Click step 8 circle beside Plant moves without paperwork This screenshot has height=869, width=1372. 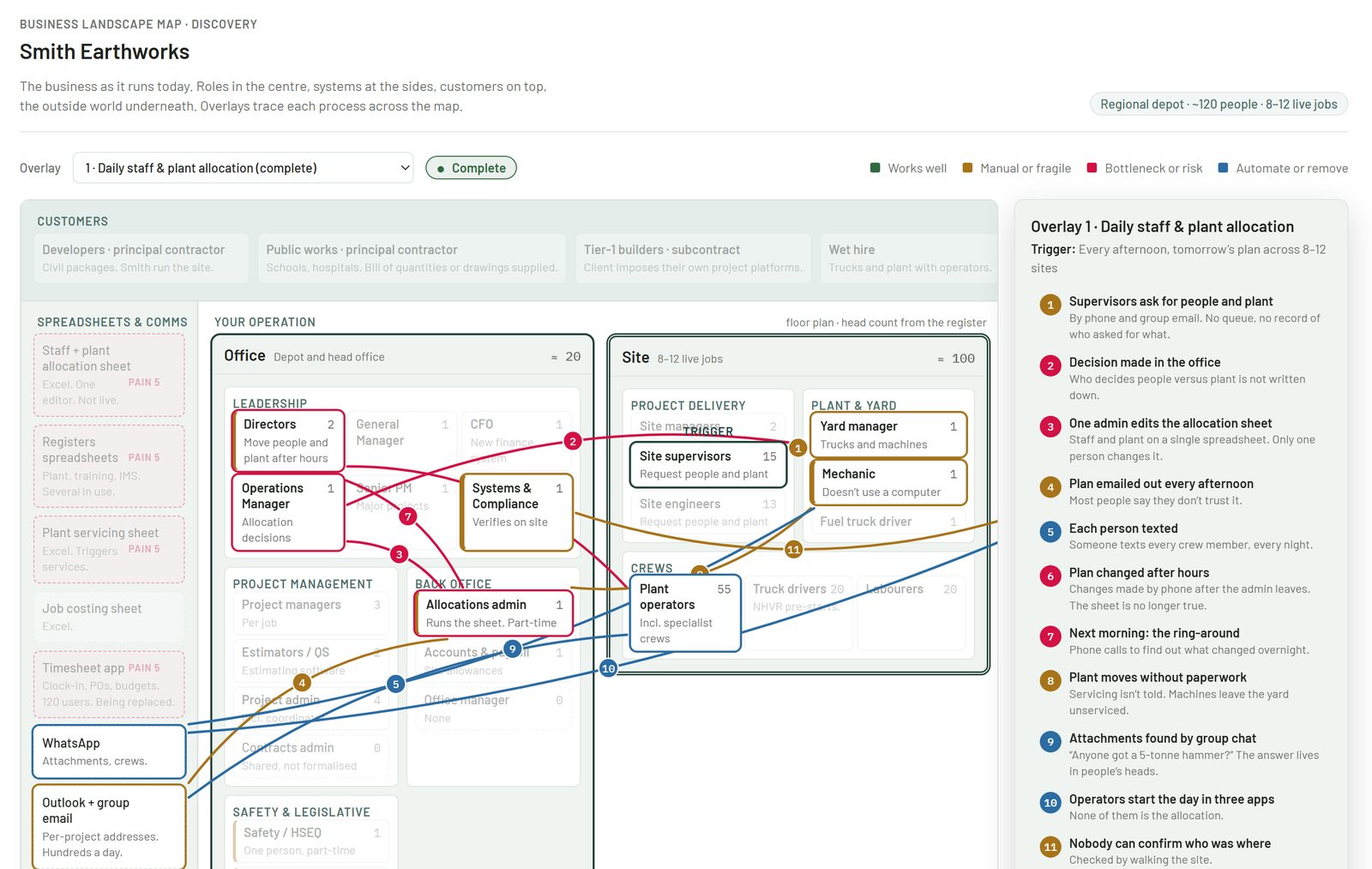[x=1050, y=681]
